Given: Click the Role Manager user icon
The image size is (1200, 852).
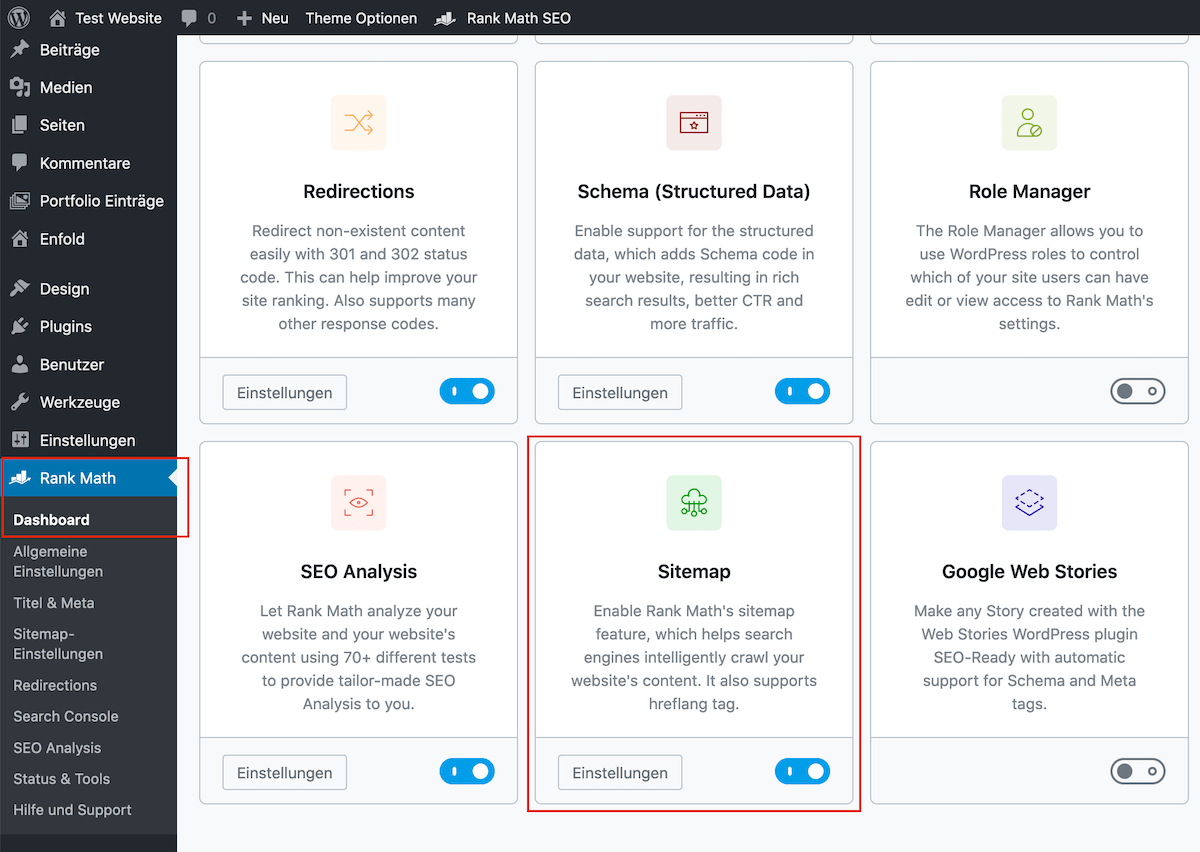Looking at the screenshot, I should (1029, 123).
